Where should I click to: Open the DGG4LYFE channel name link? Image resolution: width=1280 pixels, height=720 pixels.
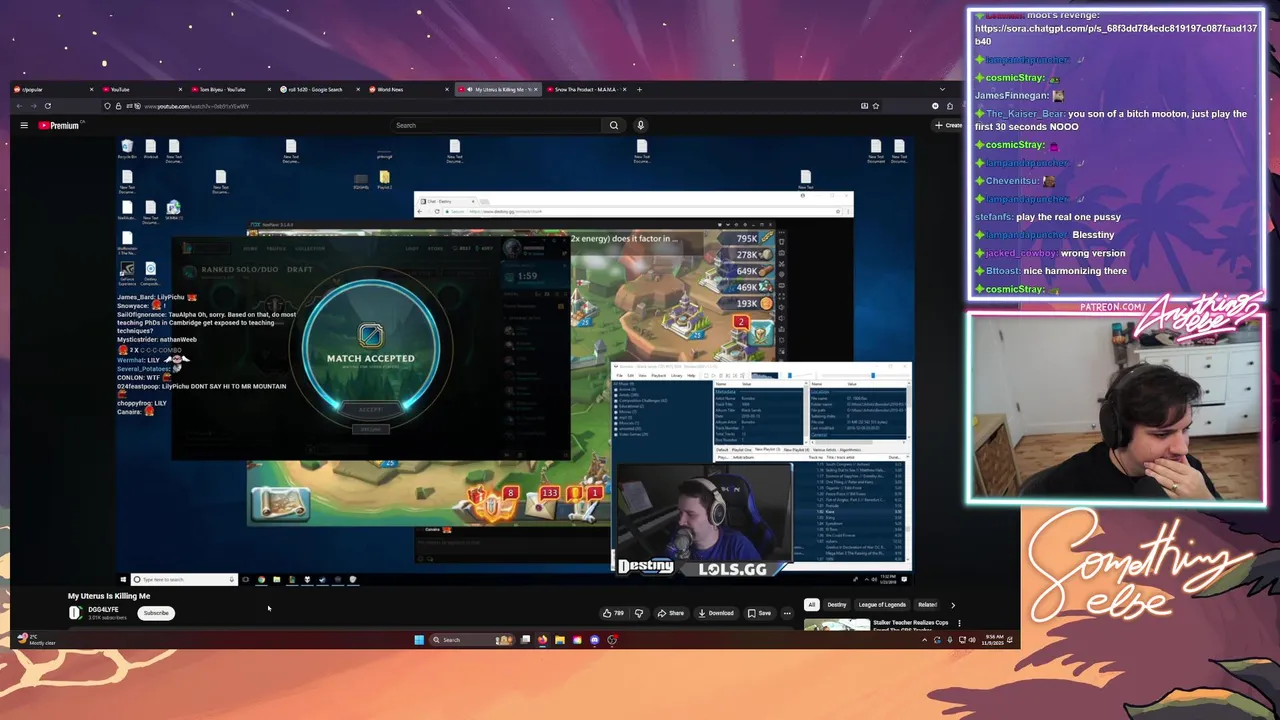point(103,609)
